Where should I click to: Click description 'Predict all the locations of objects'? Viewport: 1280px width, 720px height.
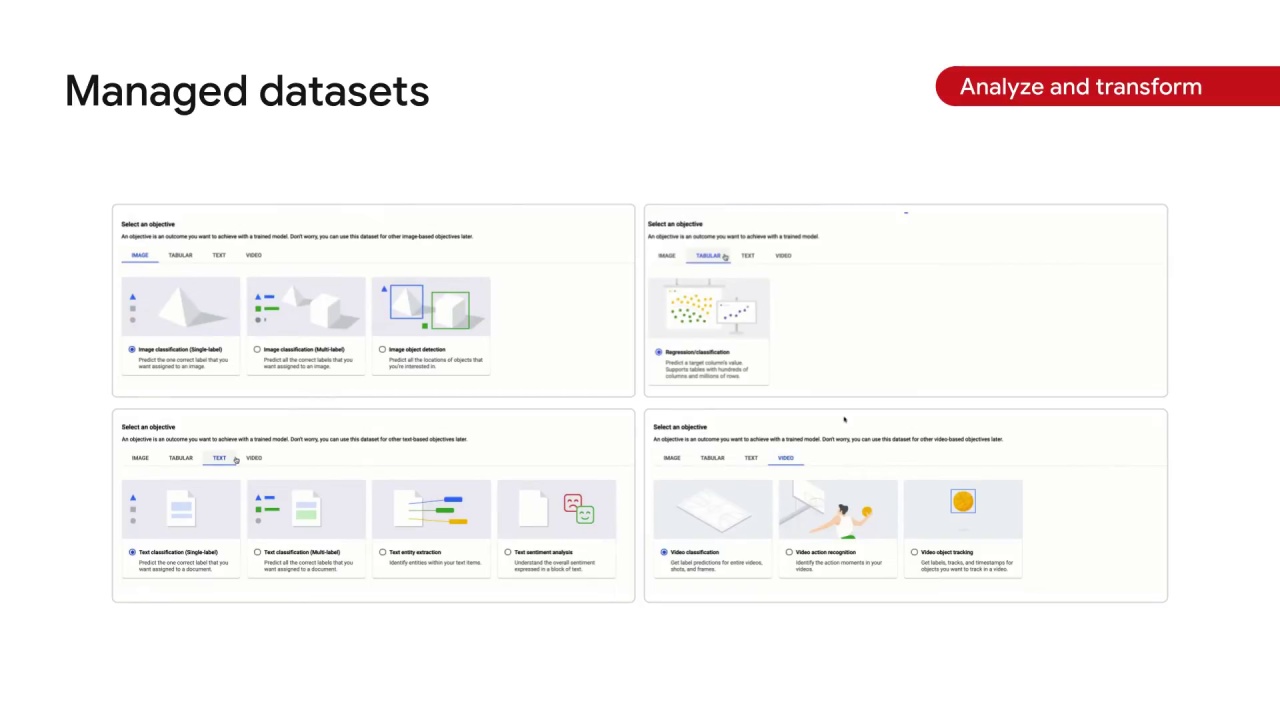pos(435,362)
